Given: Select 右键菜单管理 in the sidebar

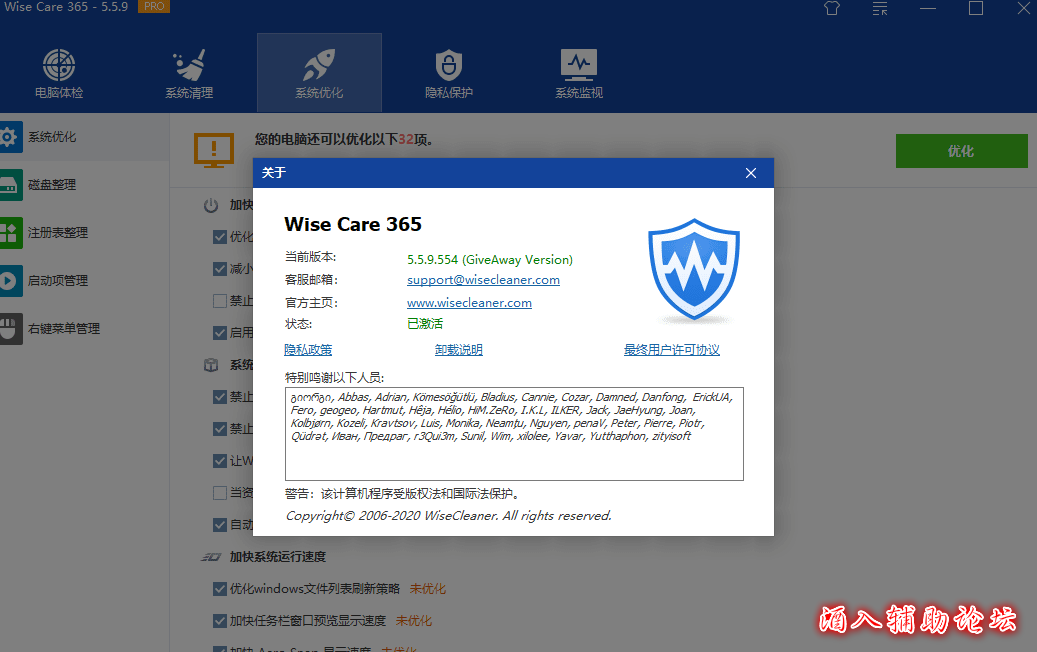Looking at the screenshot, I should pyautogui.click(x=63, y=329).
